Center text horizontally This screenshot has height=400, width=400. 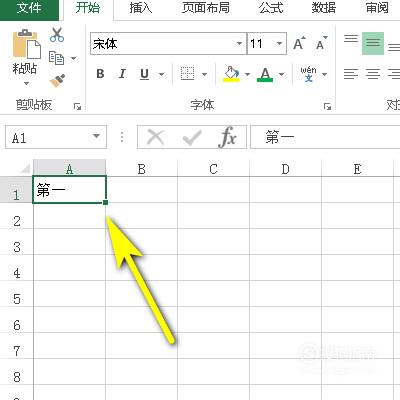373,74
